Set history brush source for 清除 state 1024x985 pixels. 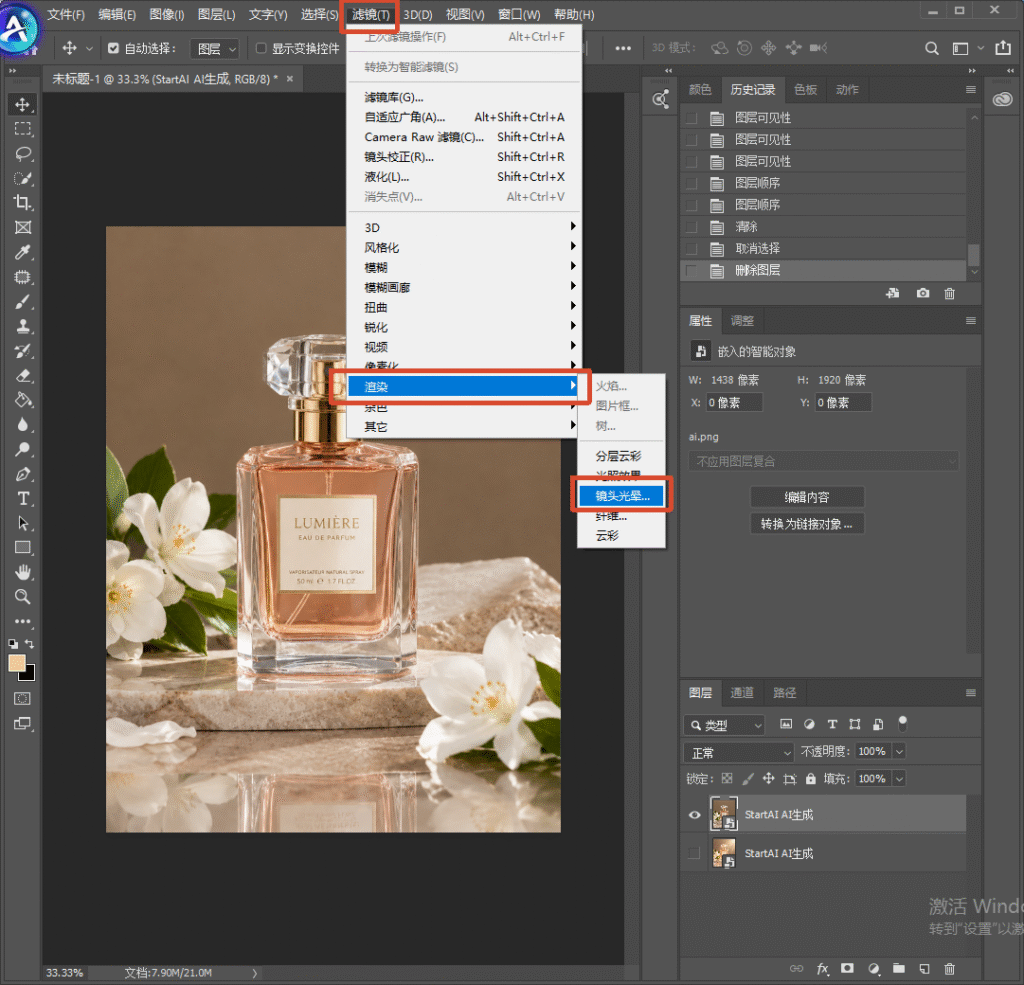click(x=692, y=227)
